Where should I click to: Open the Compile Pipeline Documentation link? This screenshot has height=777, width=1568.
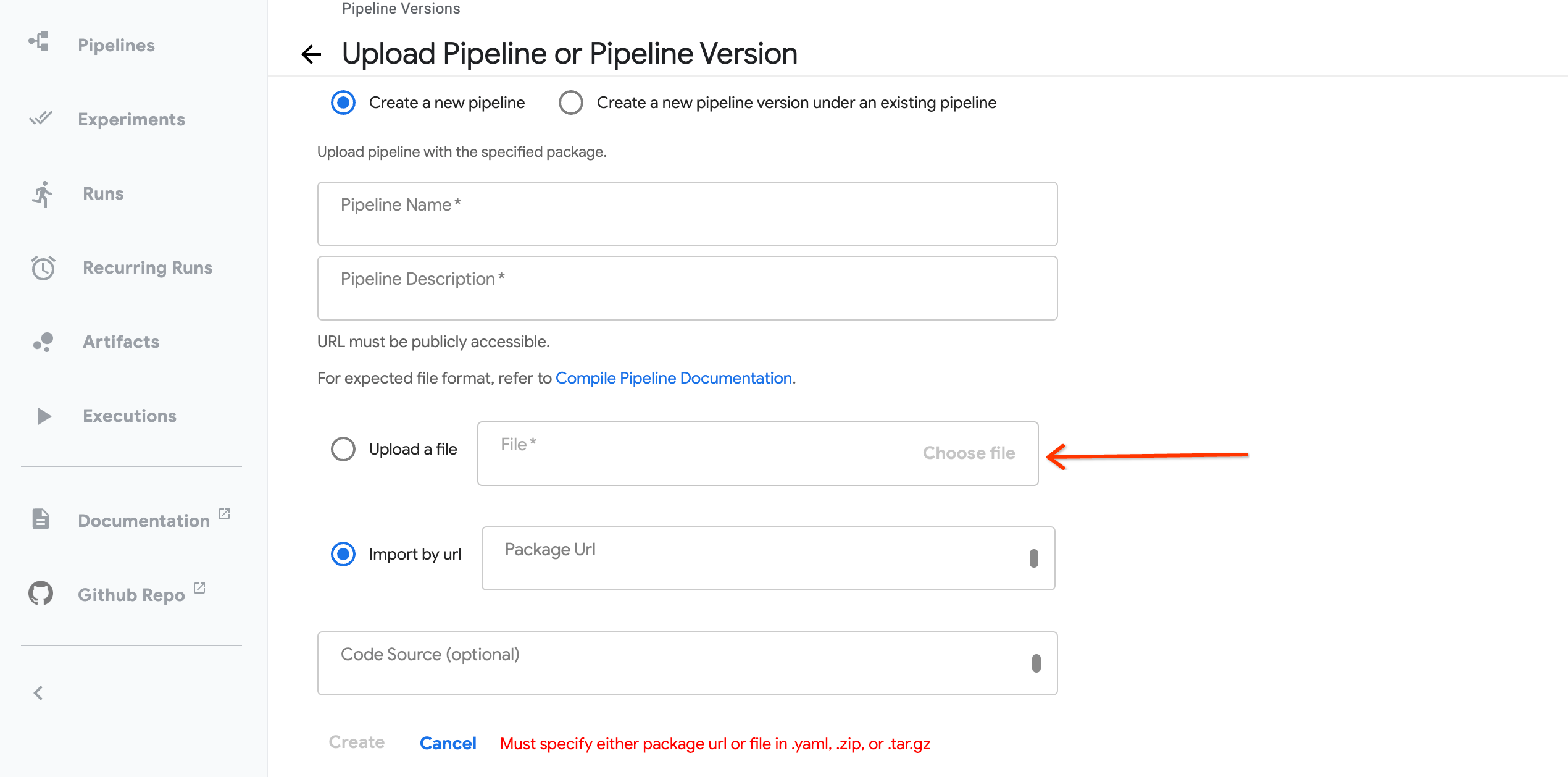[673, 377]
